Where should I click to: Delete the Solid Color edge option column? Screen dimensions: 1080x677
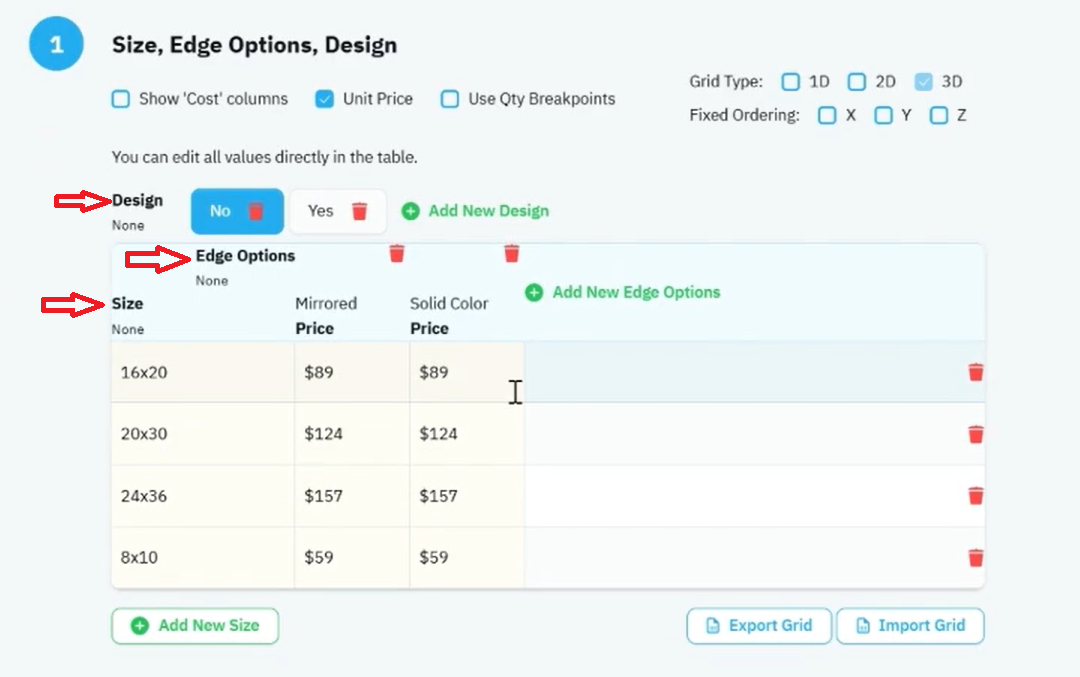click(511, 253)
